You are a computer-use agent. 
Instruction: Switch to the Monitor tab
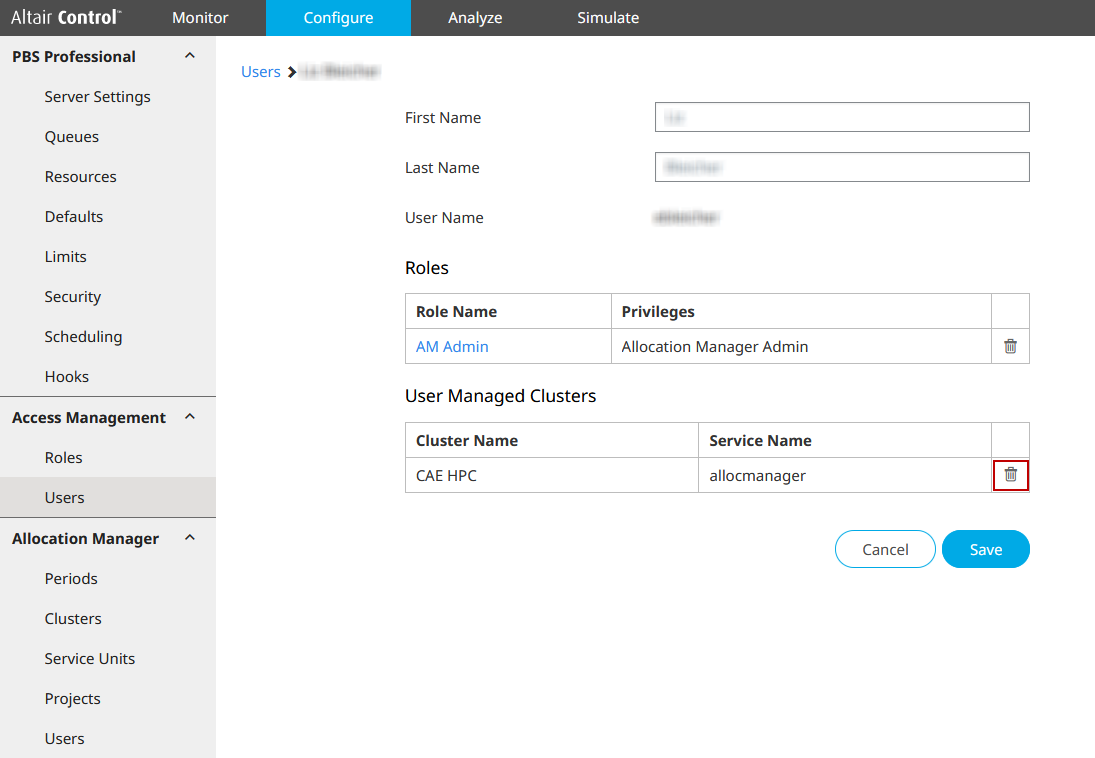click(200, 18)
